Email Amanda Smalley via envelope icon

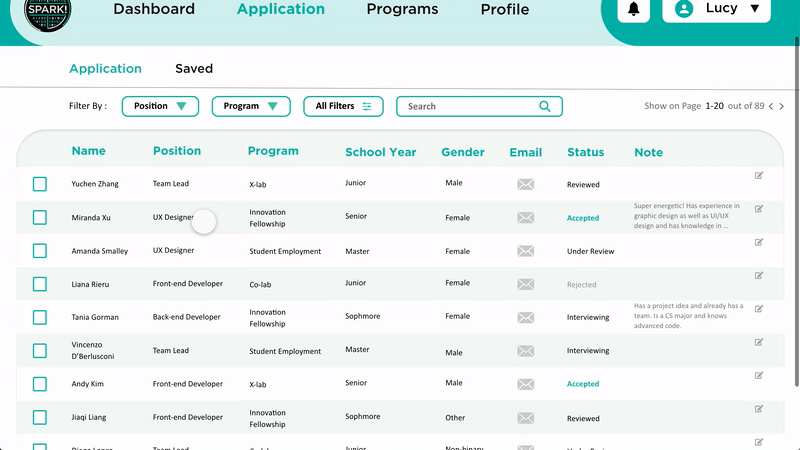pos(526,251)
